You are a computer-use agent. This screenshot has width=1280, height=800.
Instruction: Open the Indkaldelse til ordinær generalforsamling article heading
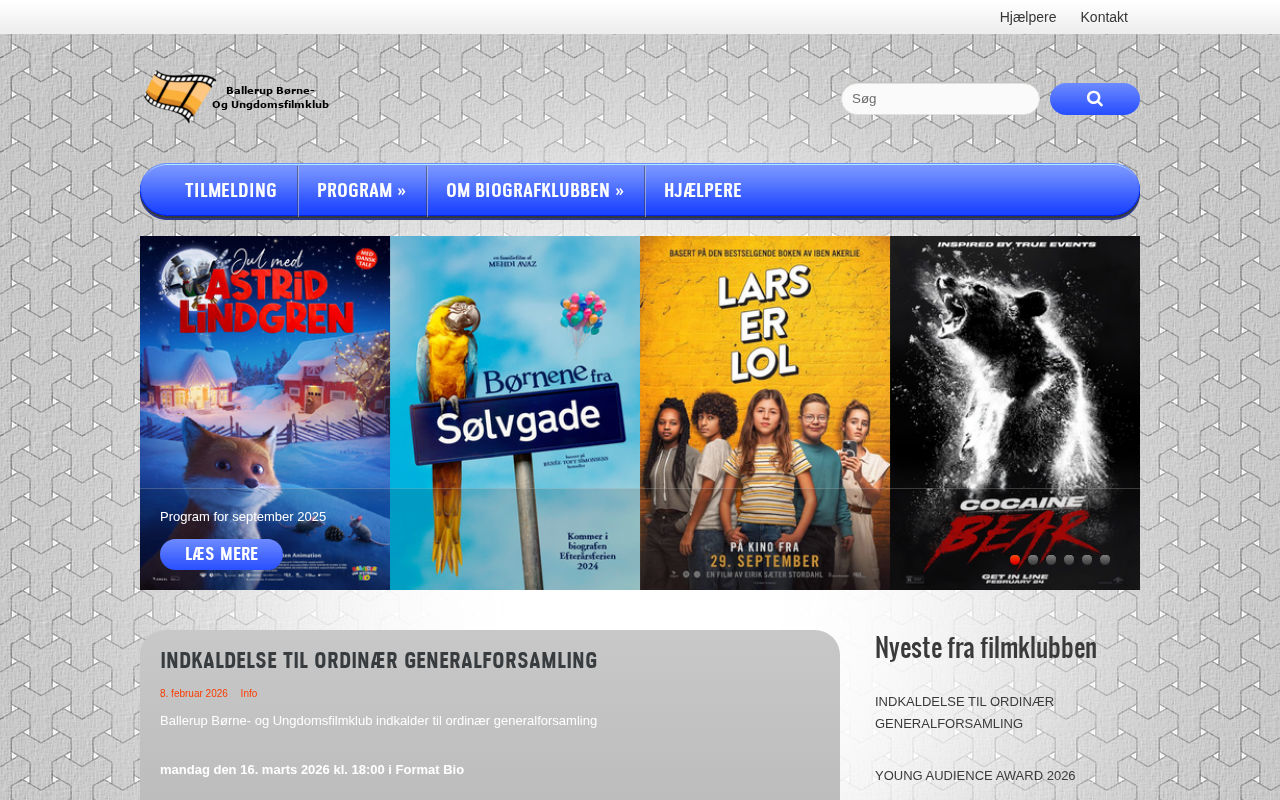pos(379,661)
